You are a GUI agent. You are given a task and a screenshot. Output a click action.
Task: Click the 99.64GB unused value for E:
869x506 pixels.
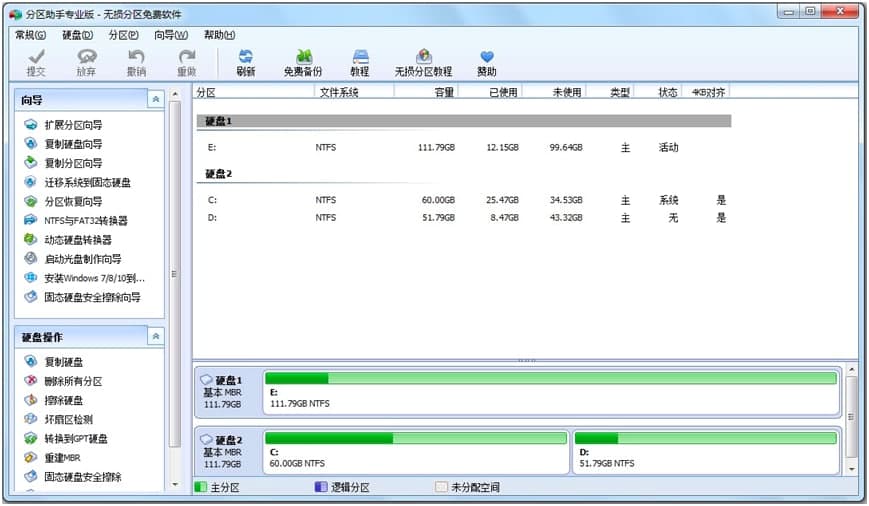pos(566,147)
